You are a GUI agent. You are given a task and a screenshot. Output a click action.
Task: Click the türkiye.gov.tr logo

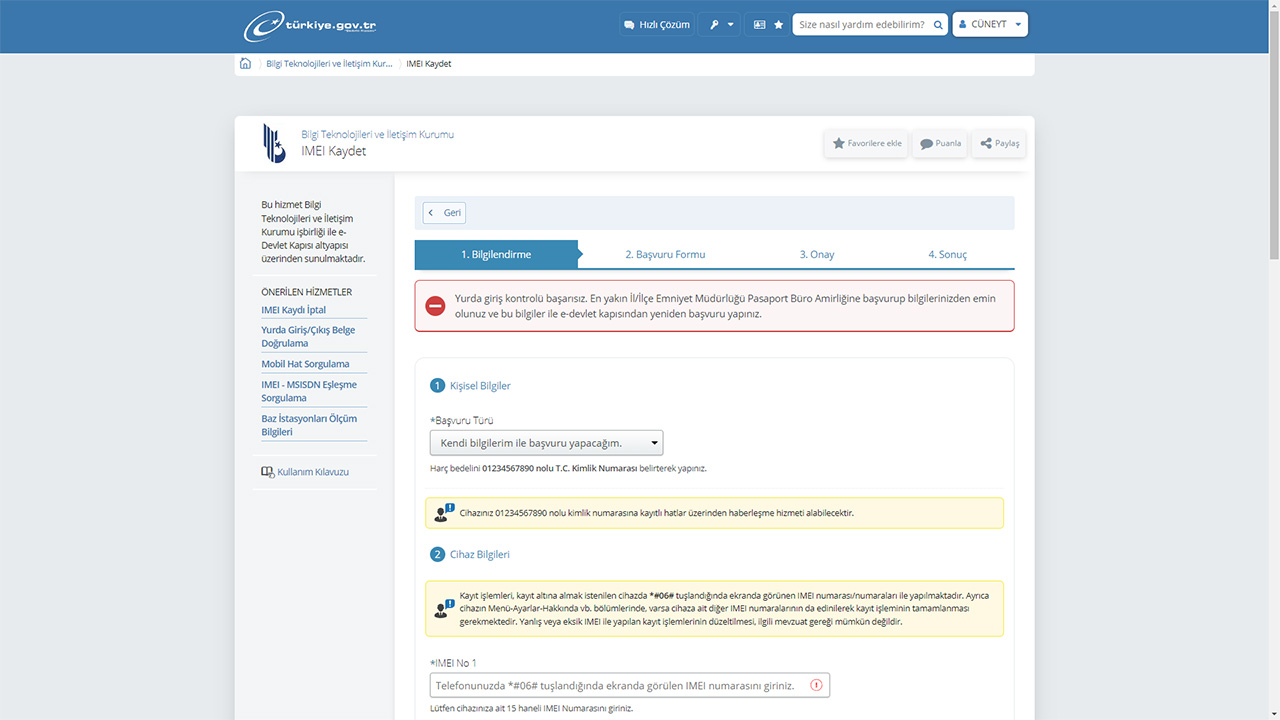click(310, 26)
